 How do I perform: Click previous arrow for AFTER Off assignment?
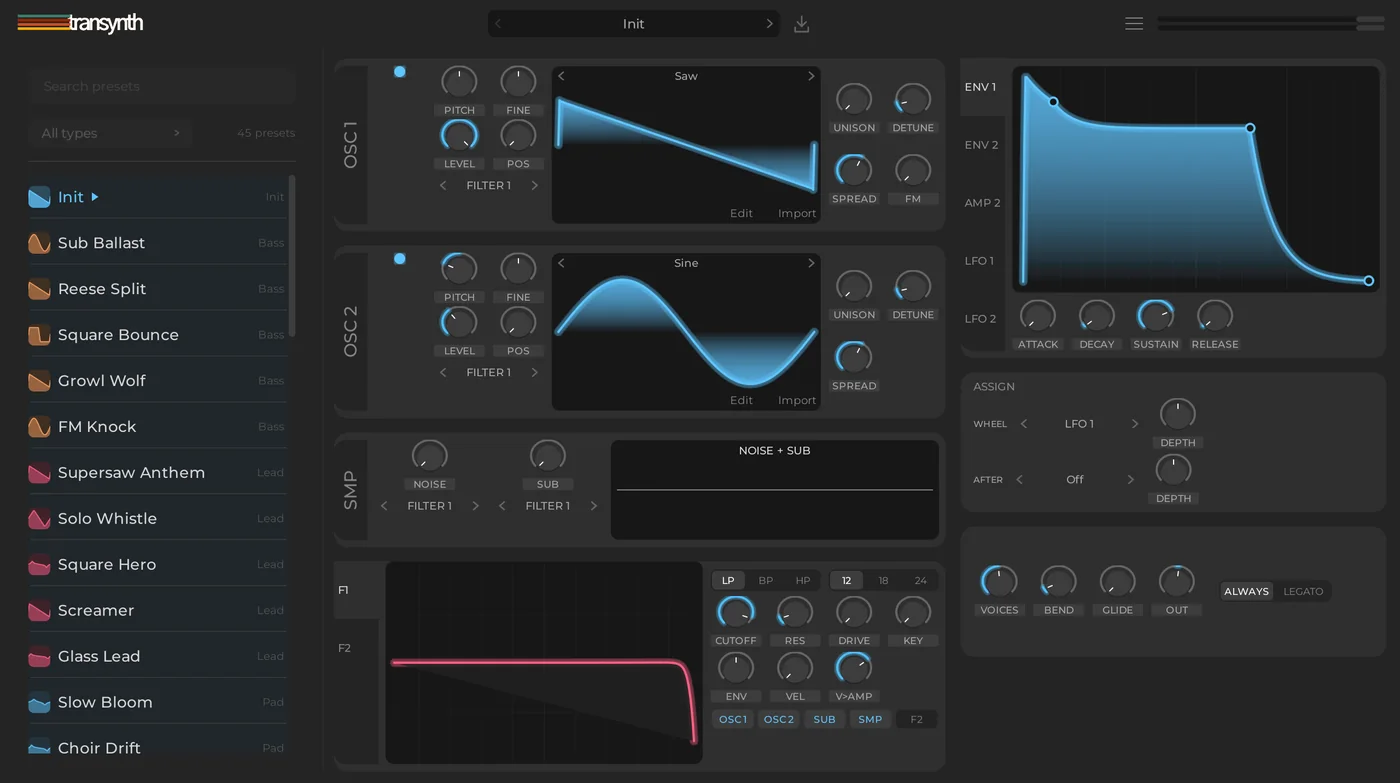tap(1019, 480)
